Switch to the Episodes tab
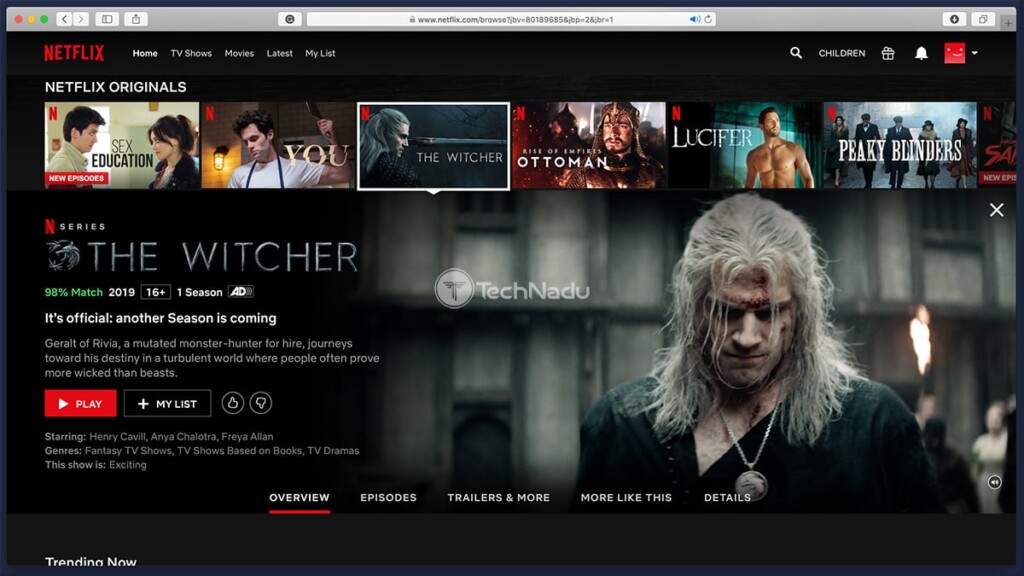This screenshot has width=1024, height=576. click(388, 497)
